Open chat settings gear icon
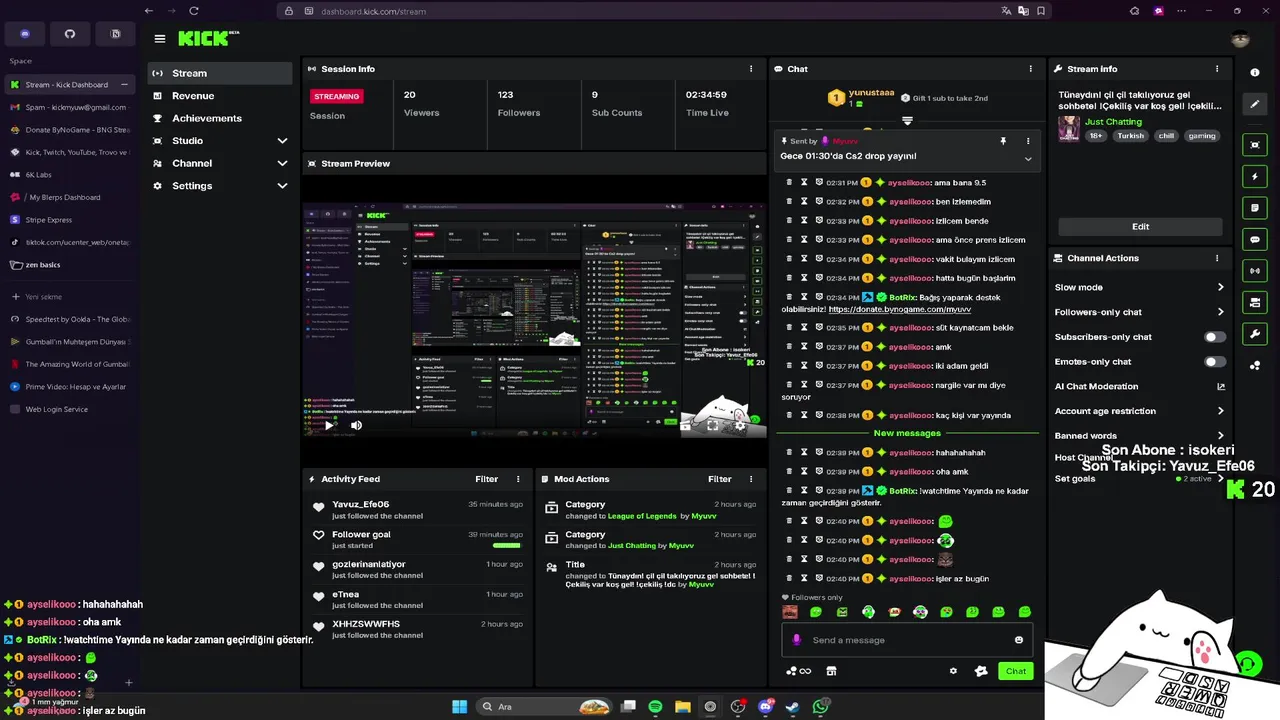Viewport: 1280px width, 720px height. 953,671
